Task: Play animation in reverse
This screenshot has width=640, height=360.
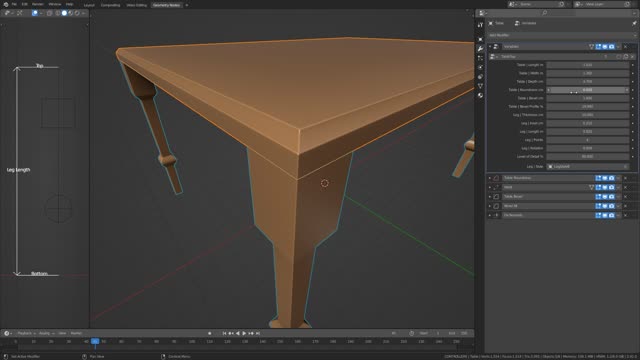Action: (238, 333)
